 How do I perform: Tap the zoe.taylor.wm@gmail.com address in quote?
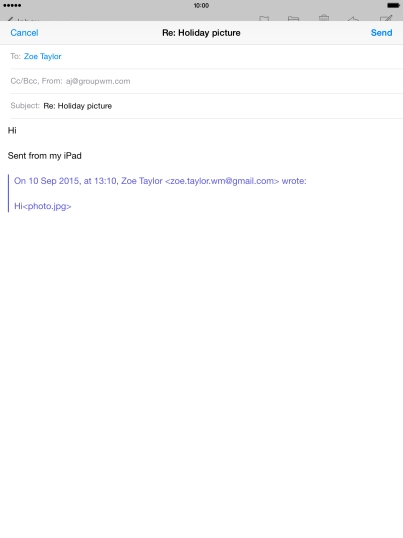(x=222, y=181)
